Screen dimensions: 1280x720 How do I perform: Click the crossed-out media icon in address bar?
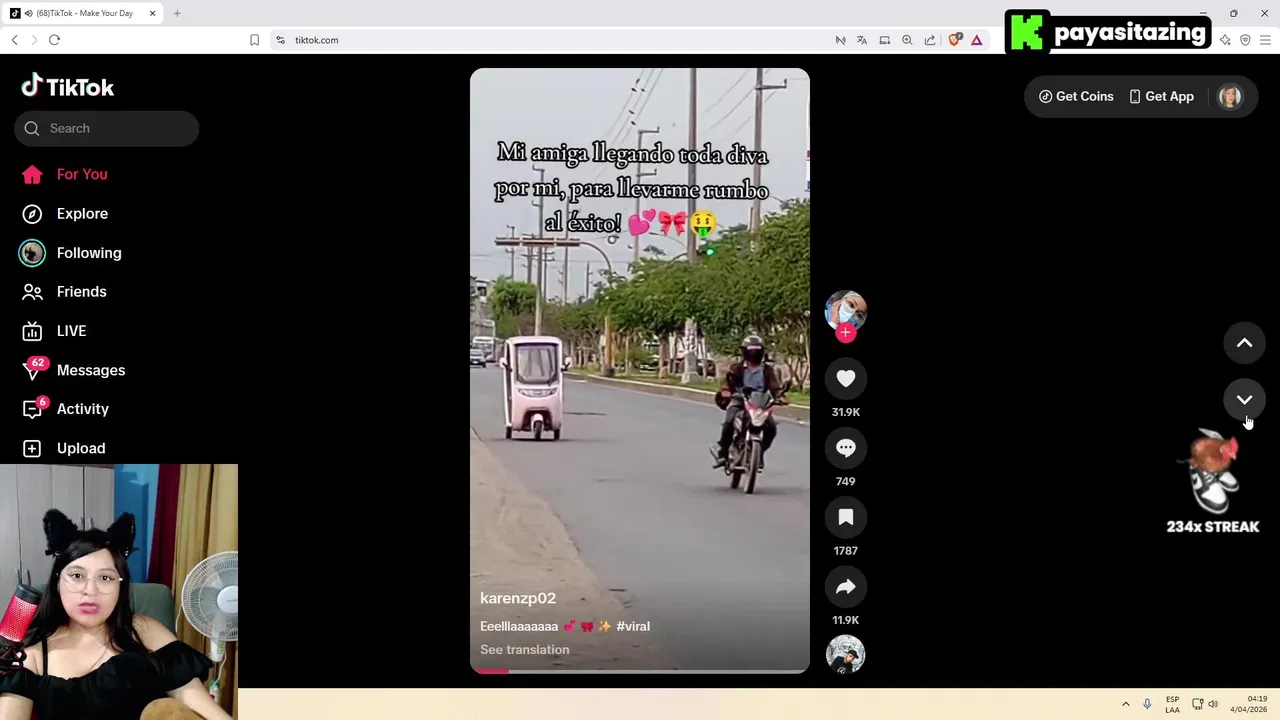840,40
